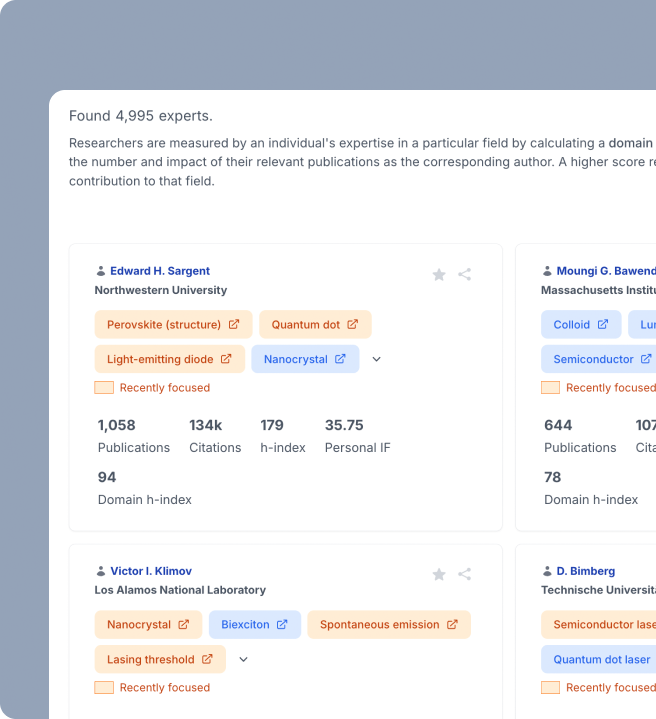Viewport: 656px width, 719px height.
Task: Open external link icon on Semiconductor tag
Action: [x=646, y=359]
